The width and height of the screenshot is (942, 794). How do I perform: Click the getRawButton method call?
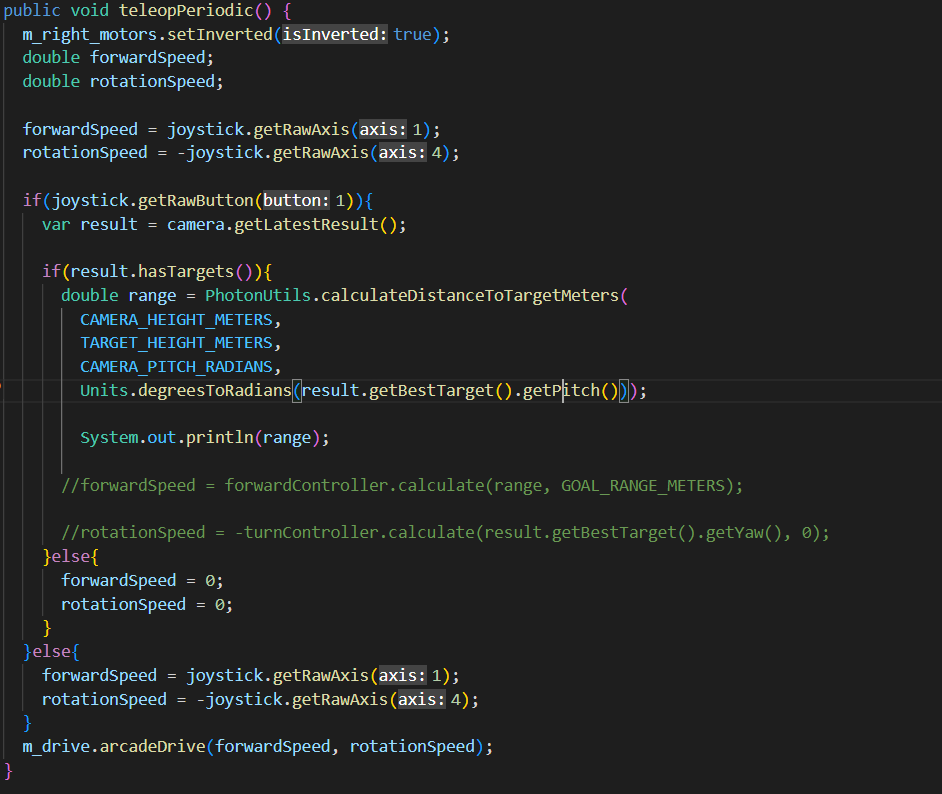[x=196, y=201]
